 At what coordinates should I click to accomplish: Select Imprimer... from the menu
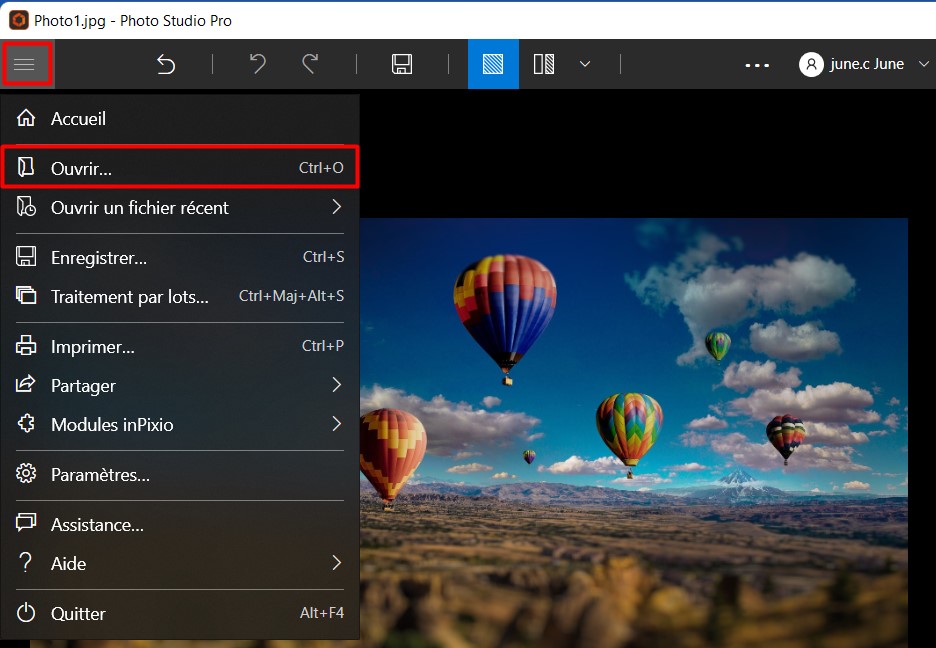(x=180, y=346)
